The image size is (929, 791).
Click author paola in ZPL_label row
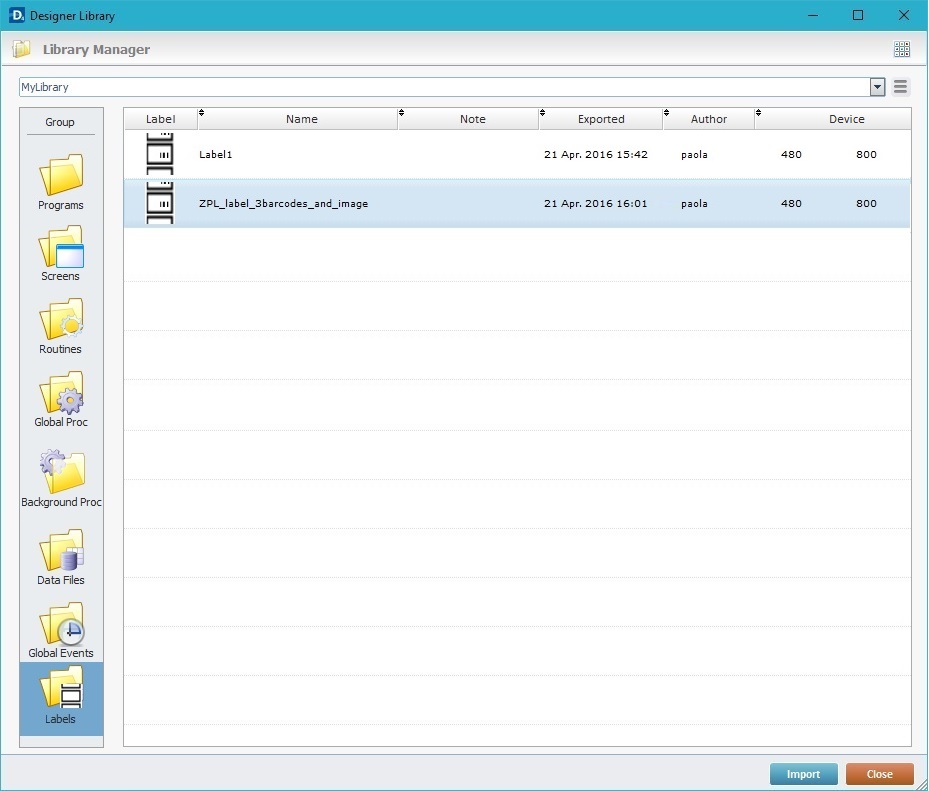(x=694, y=204)
